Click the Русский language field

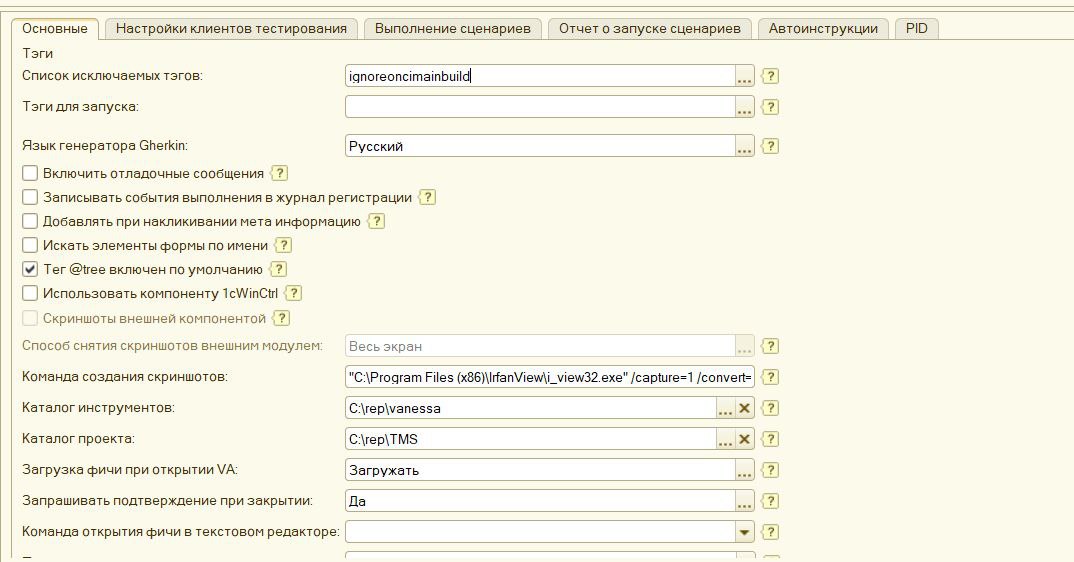pos(540,146)
